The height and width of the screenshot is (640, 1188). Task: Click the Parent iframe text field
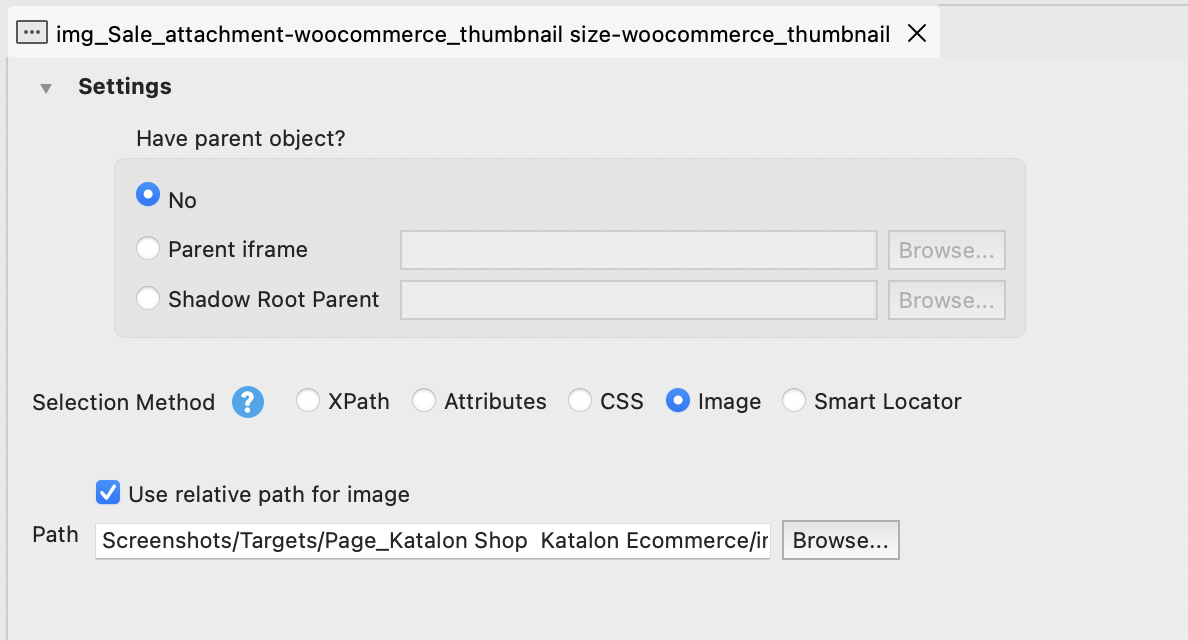coord(638,250)
